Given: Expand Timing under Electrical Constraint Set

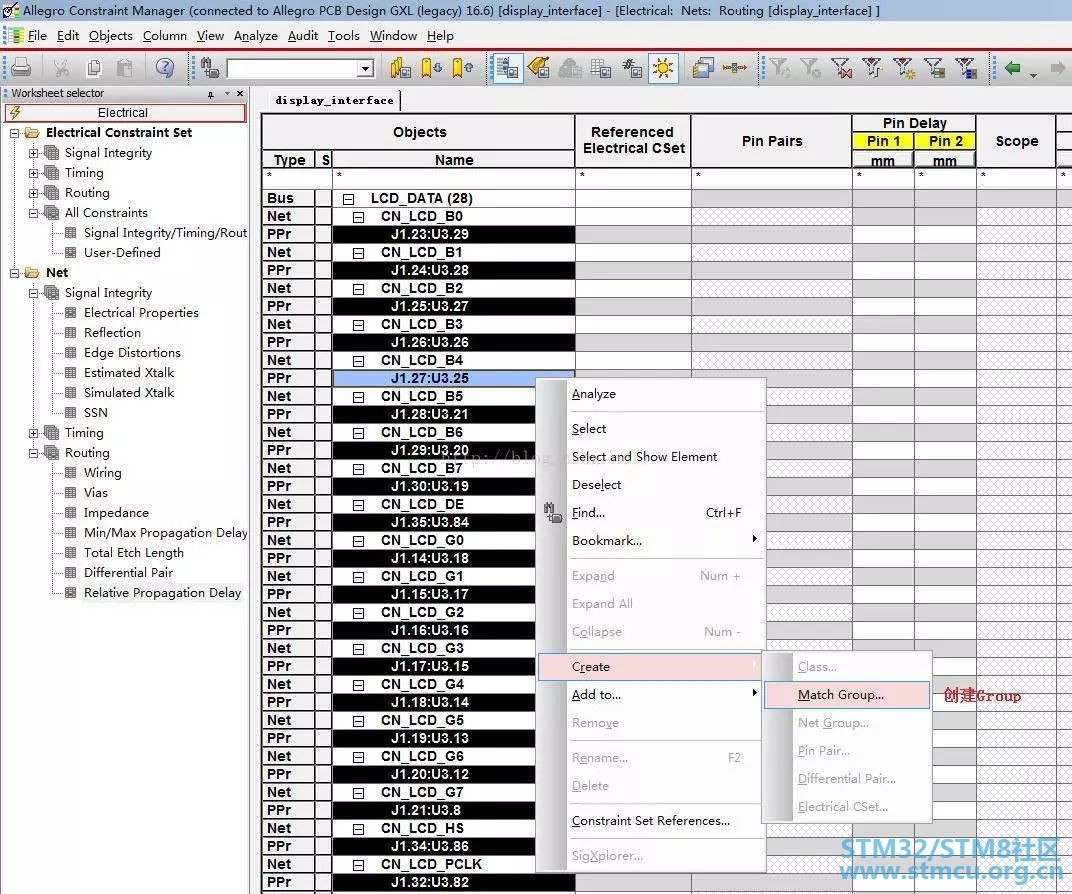Looking at the screenshot, I should [x=34, y=173].
